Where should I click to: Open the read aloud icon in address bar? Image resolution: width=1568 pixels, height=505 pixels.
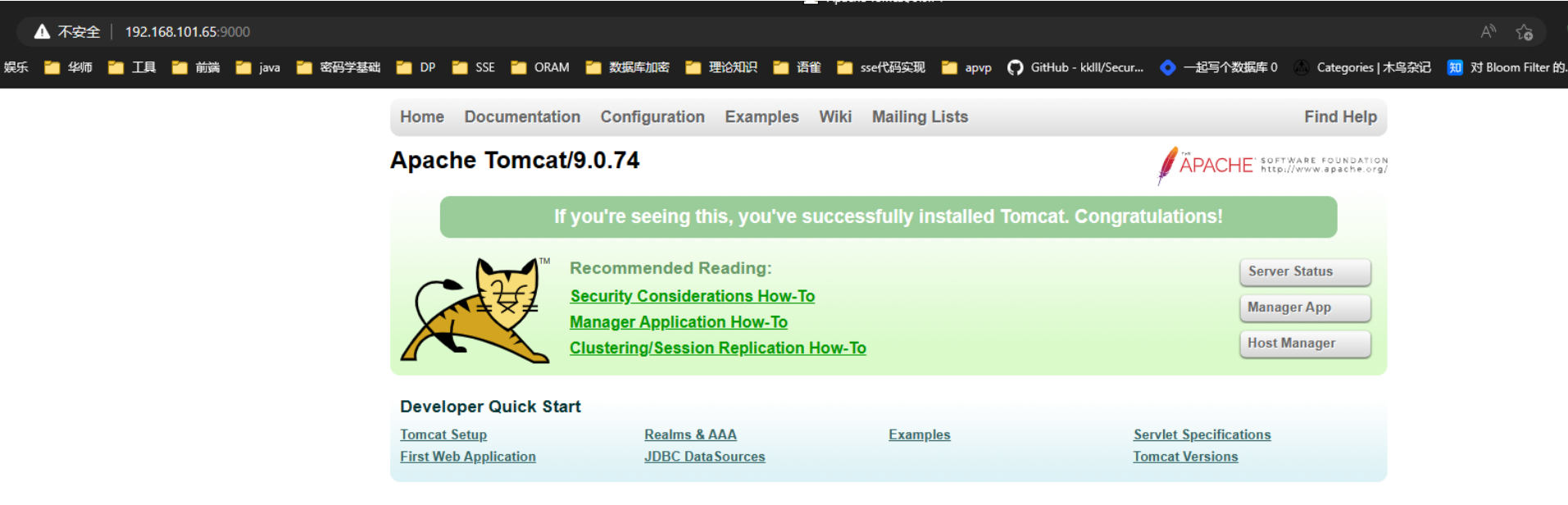coord(1488,32)
